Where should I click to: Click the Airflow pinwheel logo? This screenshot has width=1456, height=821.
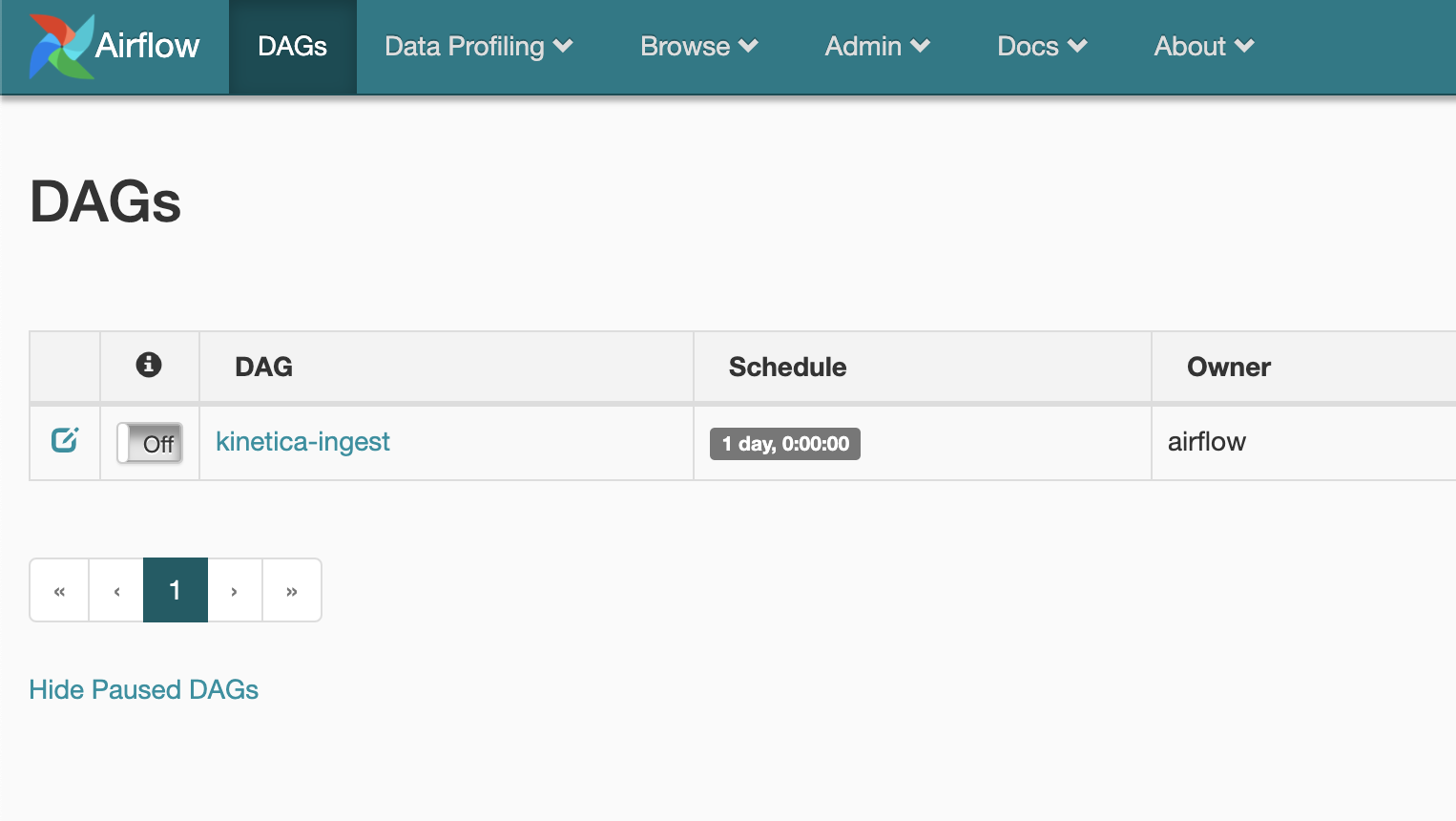click(x=61, y=46)
